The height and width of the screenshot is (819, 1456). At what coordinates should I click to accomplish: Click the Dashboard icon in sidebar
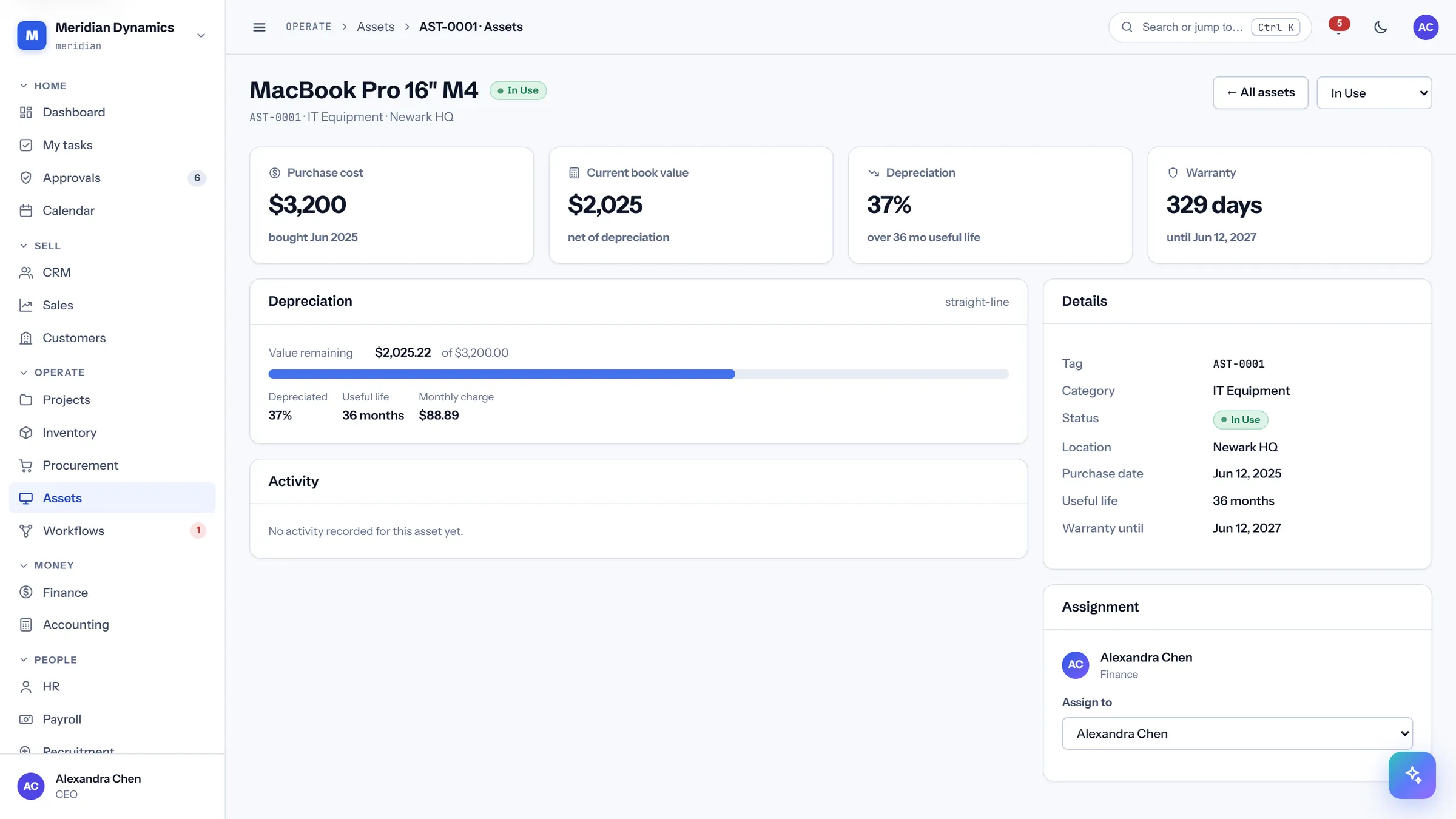click(x=25, y=112)
